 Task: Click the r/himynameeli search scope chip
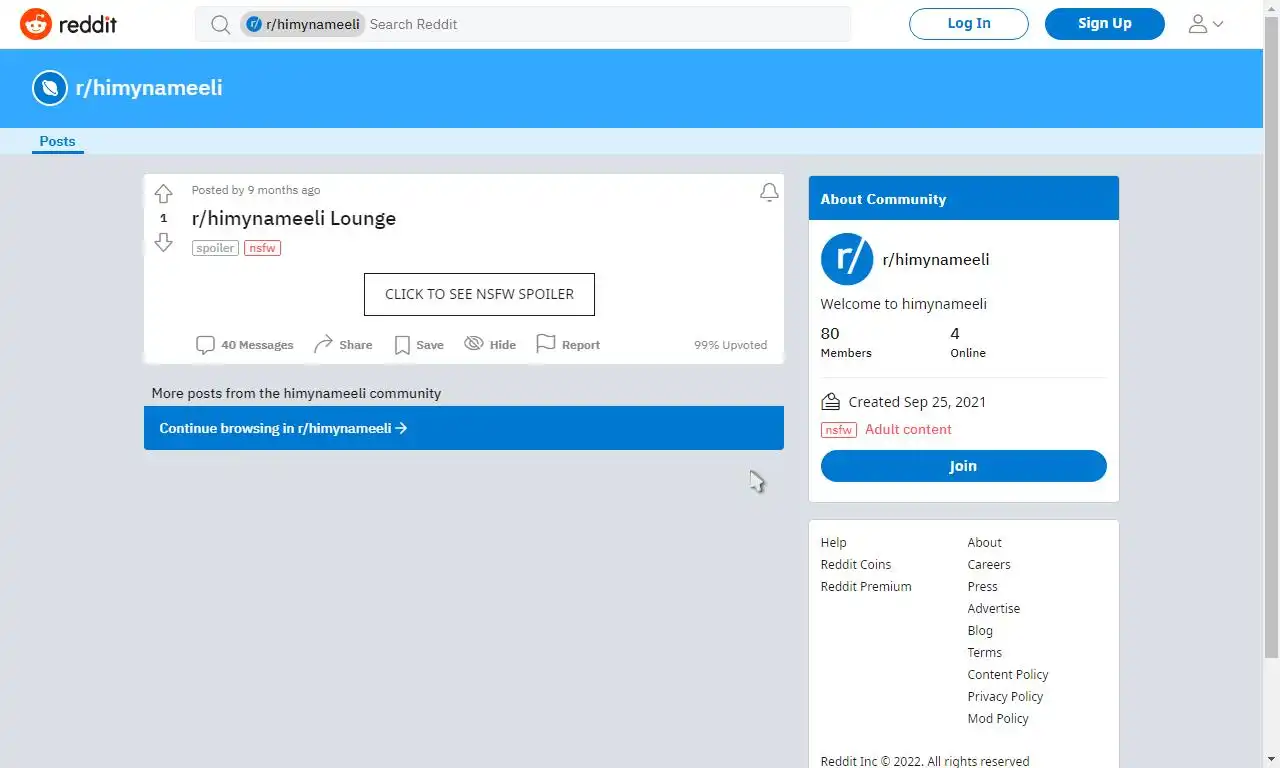tap(301, 24)
